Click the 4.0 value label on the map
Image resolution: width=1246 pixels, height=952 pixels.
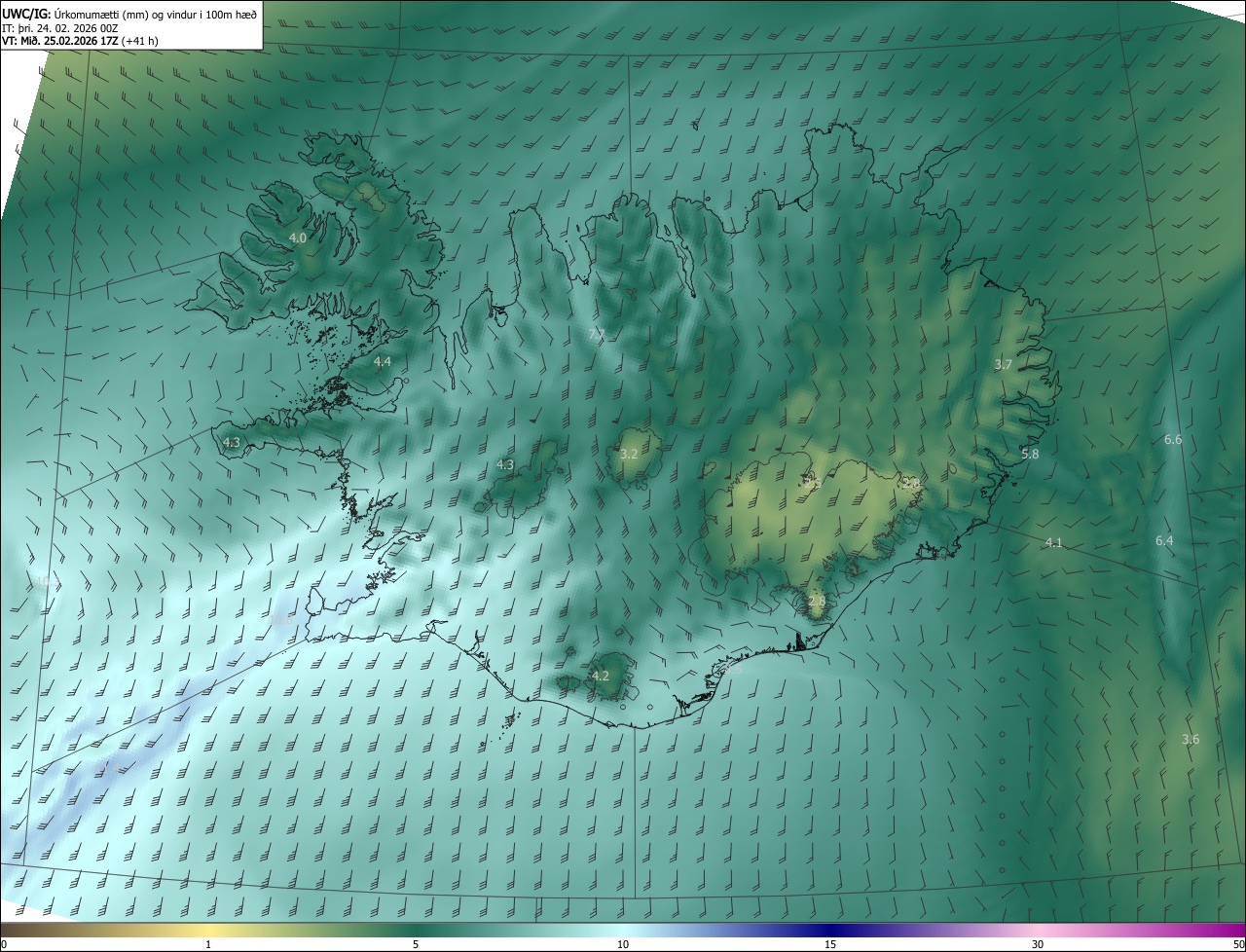(298, 238)
